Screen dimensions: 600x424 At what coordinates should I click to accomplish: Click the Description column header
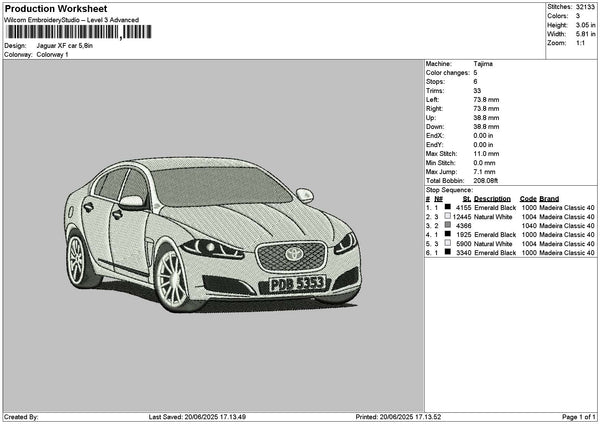point(492,198)
